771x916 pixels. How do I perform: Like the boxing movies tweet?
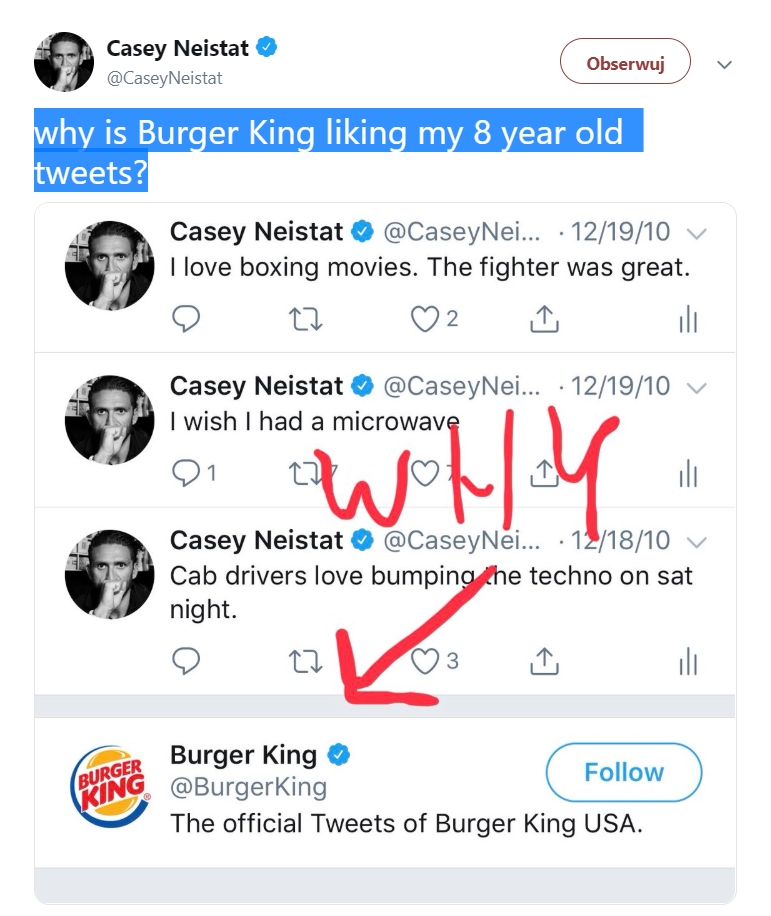point(425,319)
